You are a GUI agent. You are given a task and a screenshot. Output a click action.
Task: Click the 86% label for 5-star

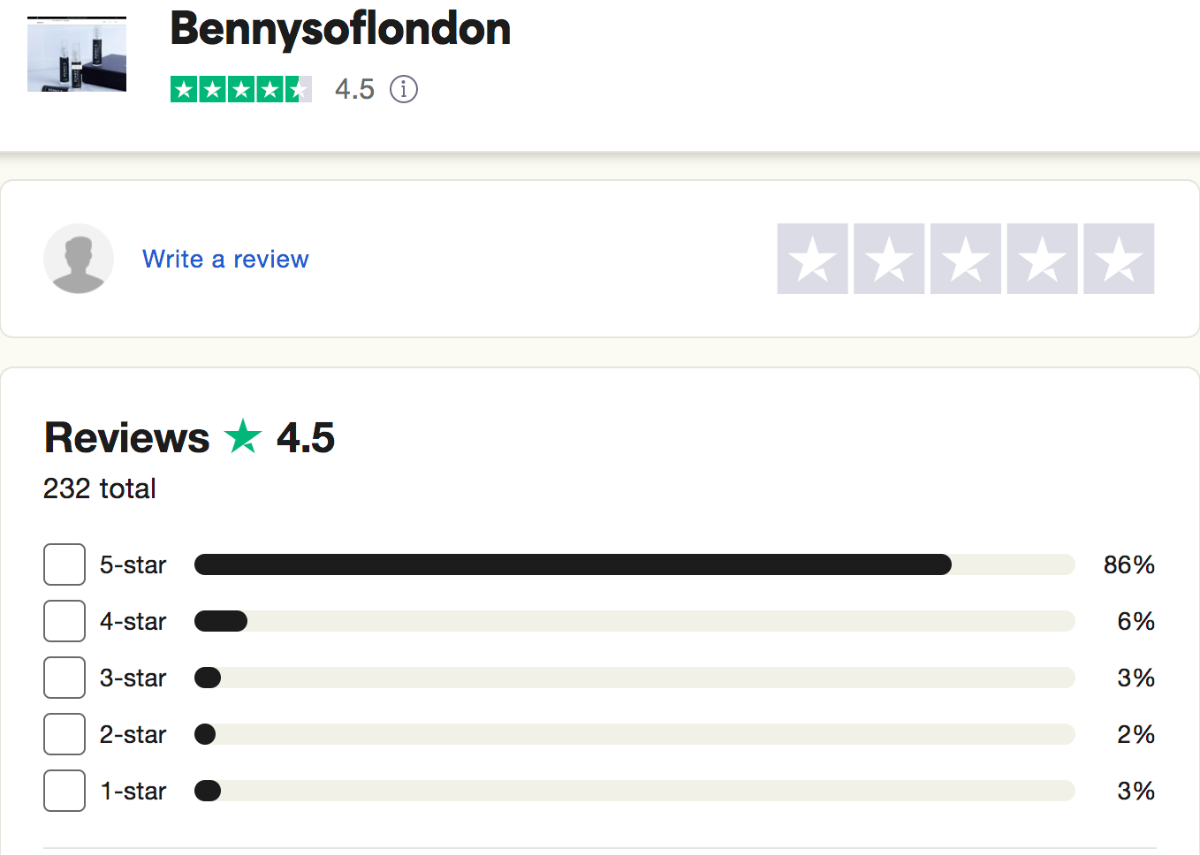click(1129, 565)
